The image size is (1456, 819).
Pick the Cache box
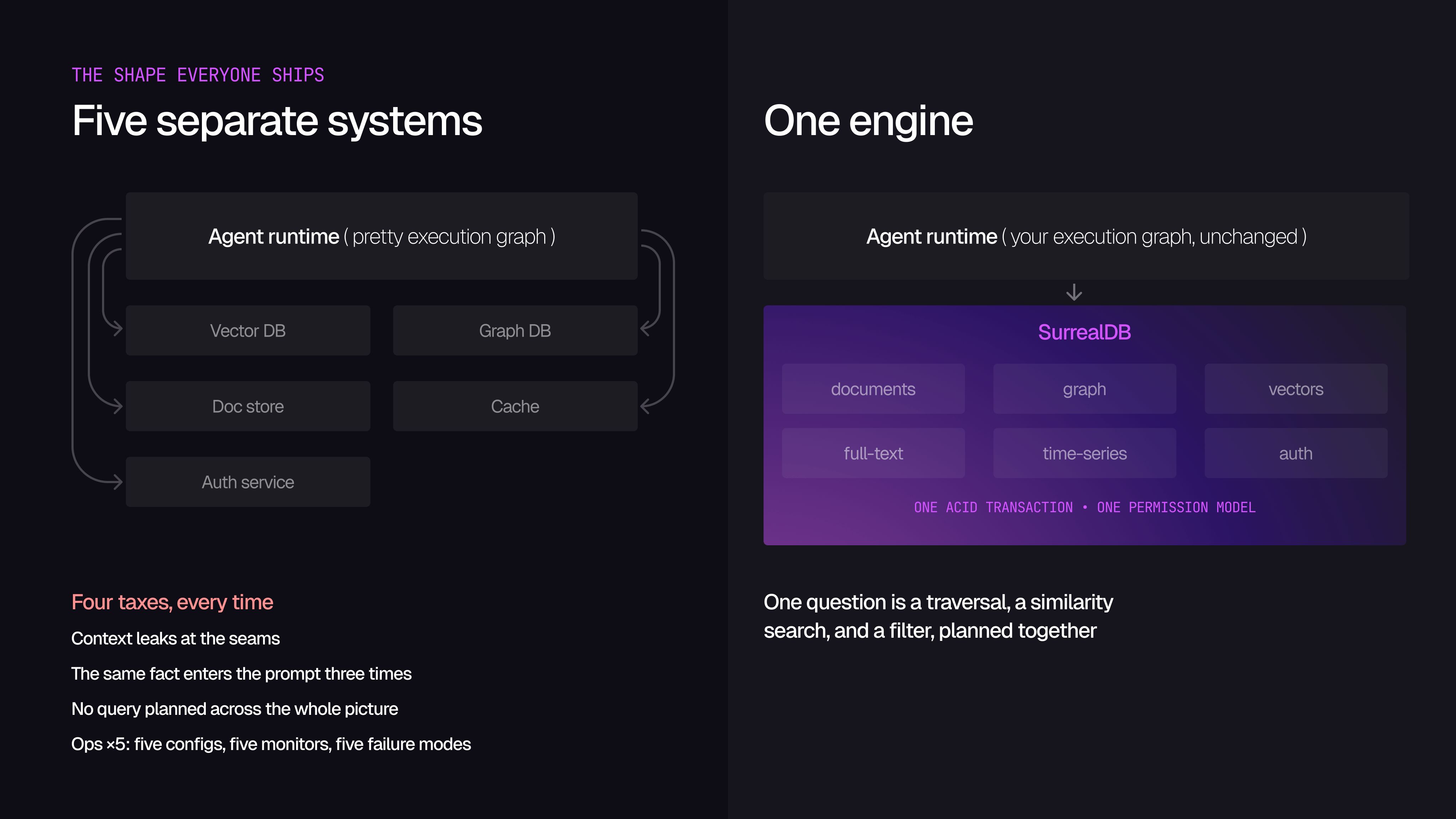(x=515, y=406)
